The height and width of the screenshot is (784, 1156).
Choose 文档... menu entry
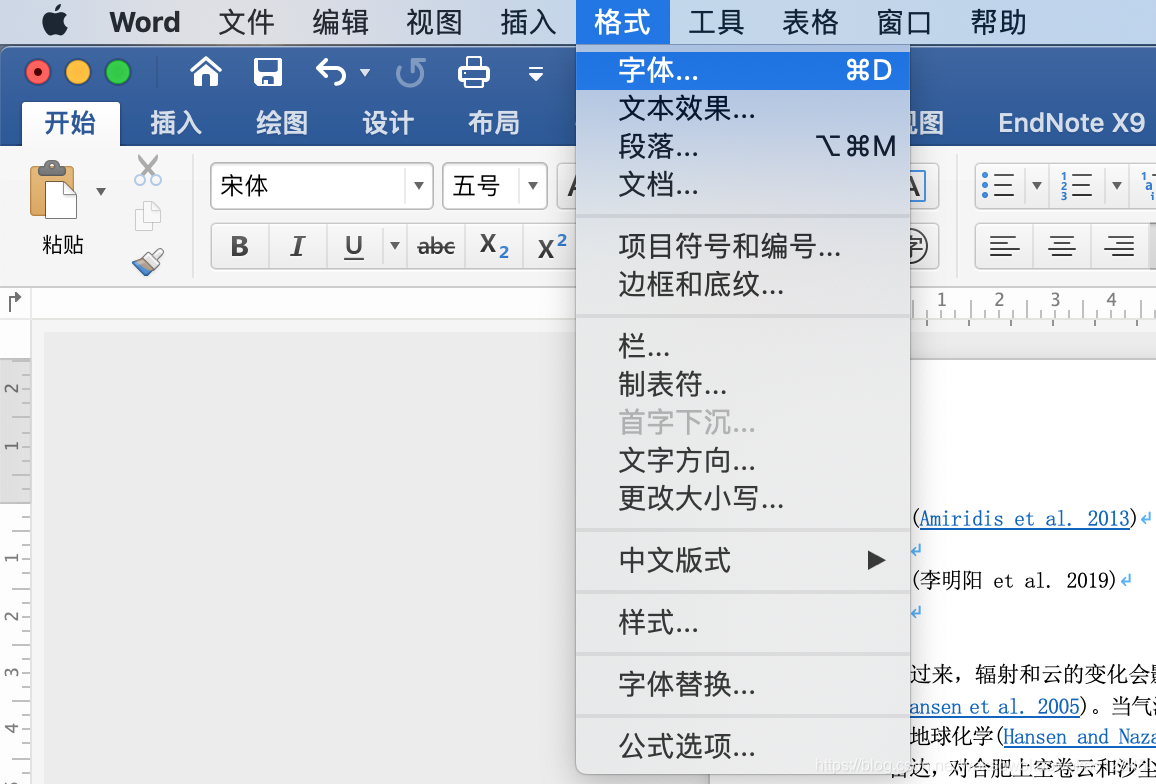(742, 184)
